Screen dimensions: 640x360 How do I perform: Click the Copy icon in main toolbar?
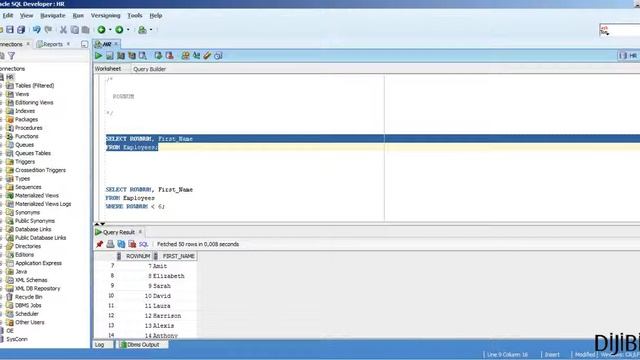(74, 29)
